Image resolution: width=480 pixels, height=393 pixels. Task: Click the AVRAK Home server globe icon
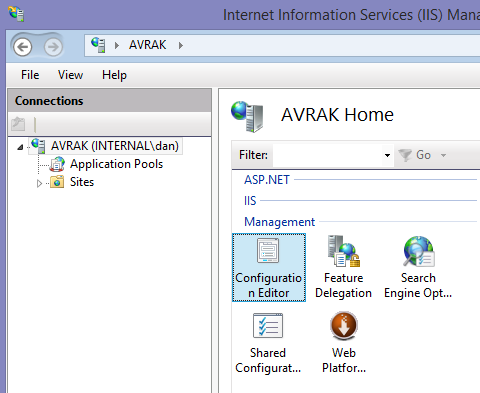pyautogui.click(x=247, y=116)
